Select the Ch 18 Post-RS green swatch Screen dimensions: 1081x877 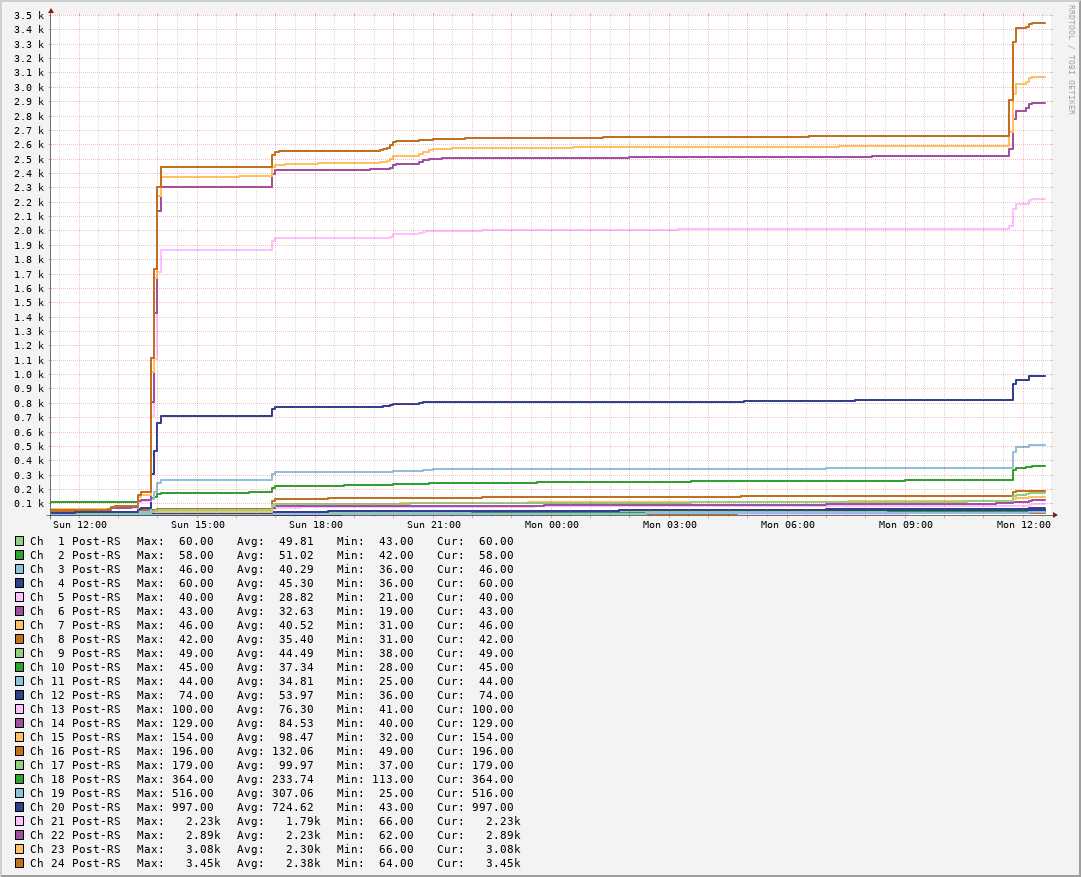19,779
